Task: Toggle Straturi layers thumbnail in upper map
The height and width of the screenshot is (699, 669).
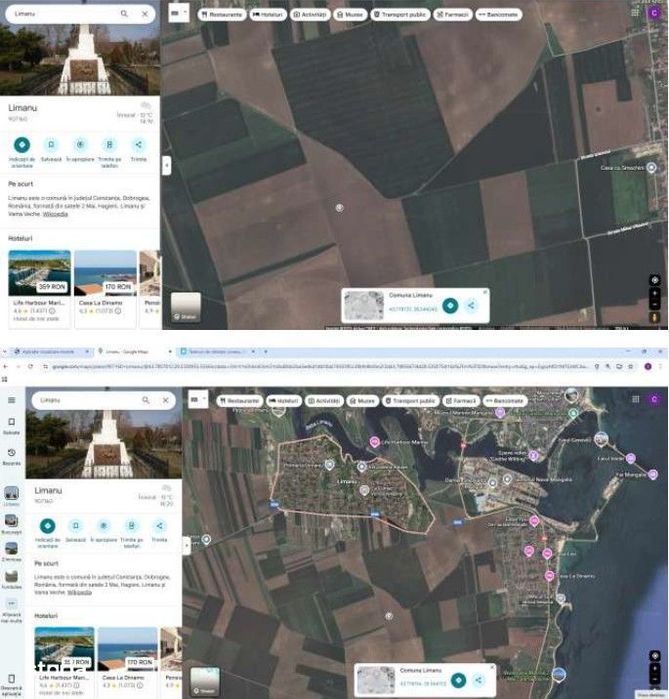Action: pos(185,307)
